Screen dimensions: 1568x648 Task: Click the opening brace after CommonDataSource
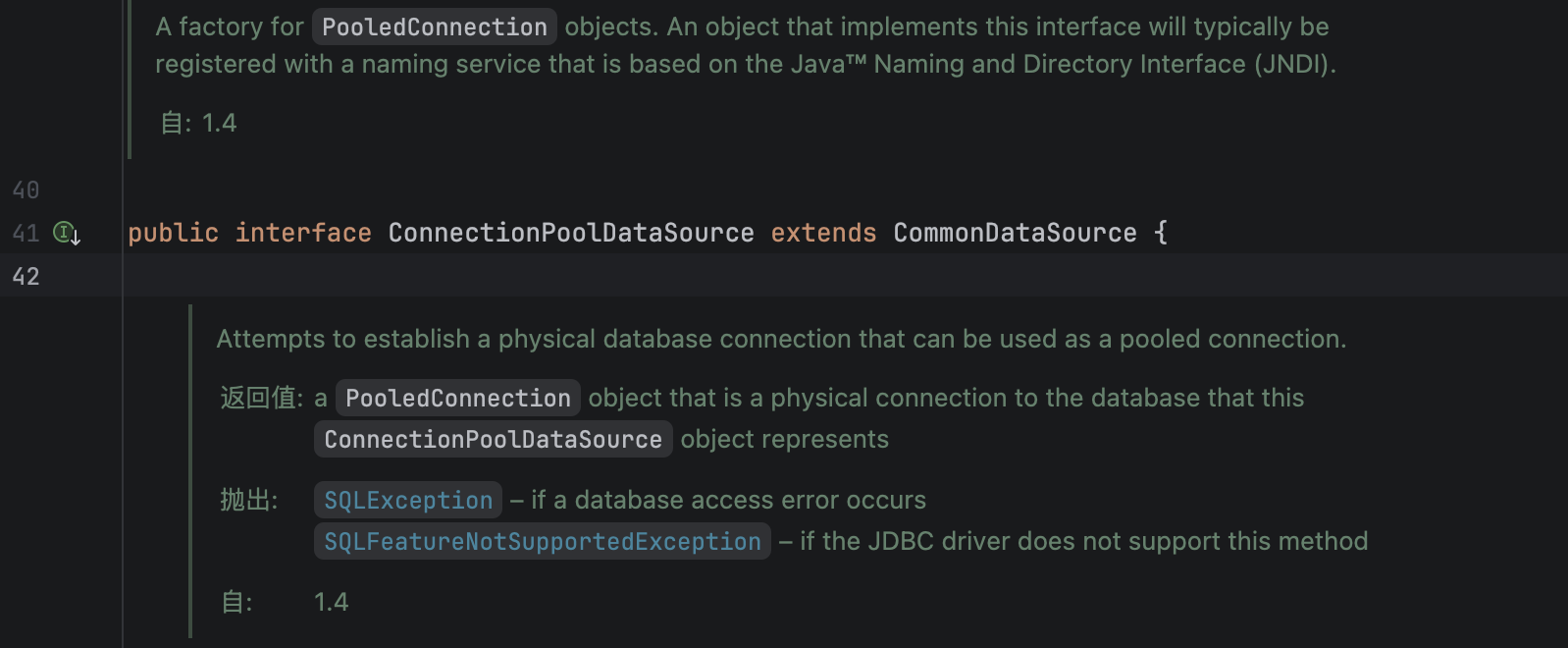point(1162,233)
